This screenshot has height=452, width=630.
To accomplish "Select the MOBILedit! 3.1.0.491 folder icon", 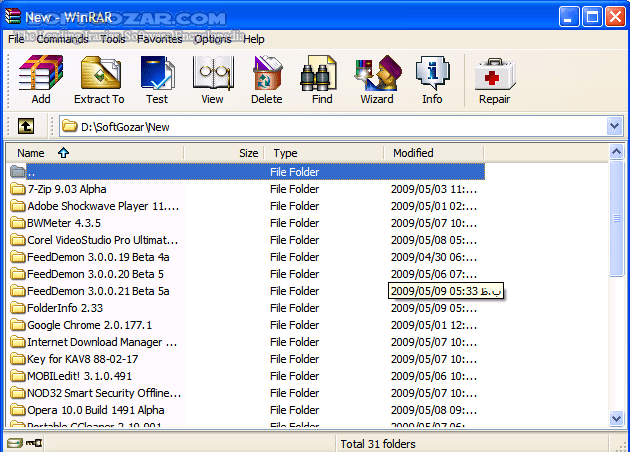I will click(x=18, y=376).
